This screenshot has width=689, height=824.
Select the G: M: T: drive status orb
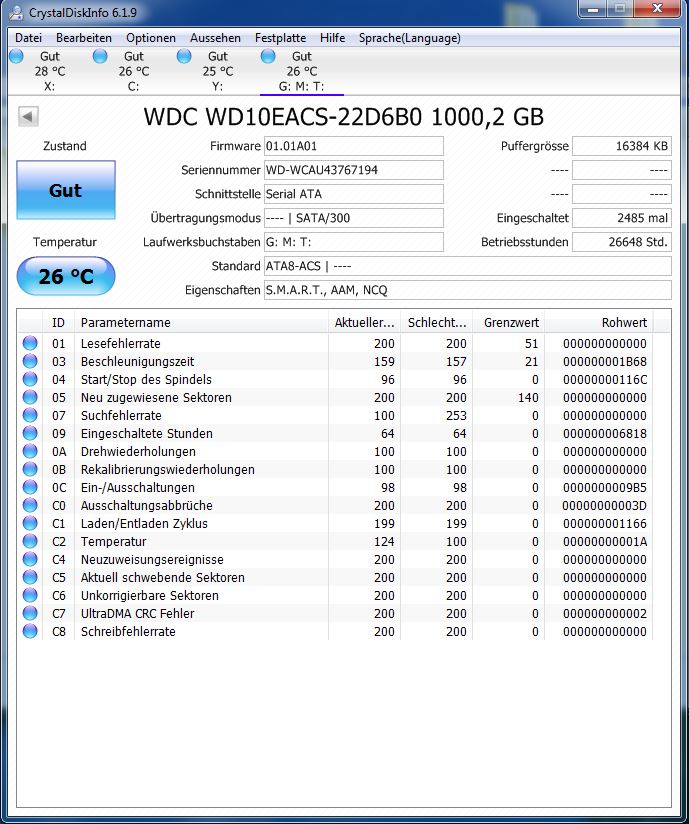(x=268, y=56)
